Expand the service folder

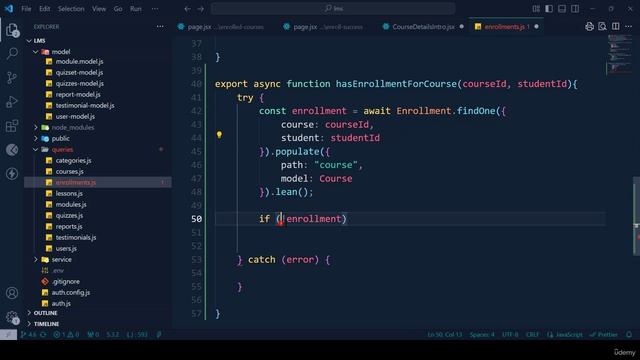click(x=36, y=260)
